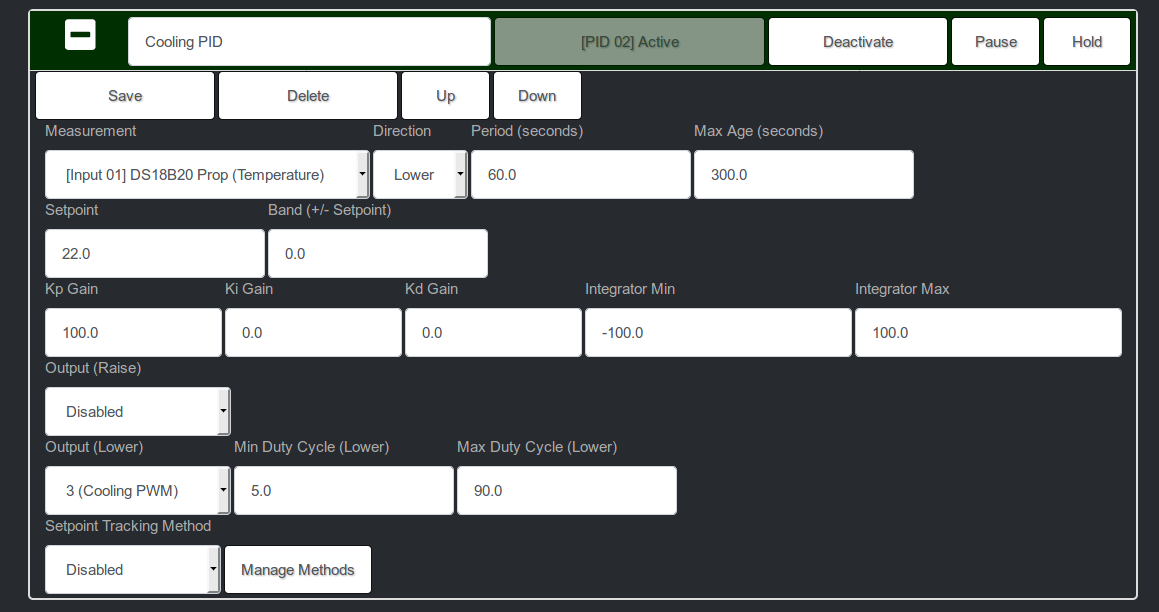Pause the PID controller
Screen dimensions: 1159x612
(995, 41)
